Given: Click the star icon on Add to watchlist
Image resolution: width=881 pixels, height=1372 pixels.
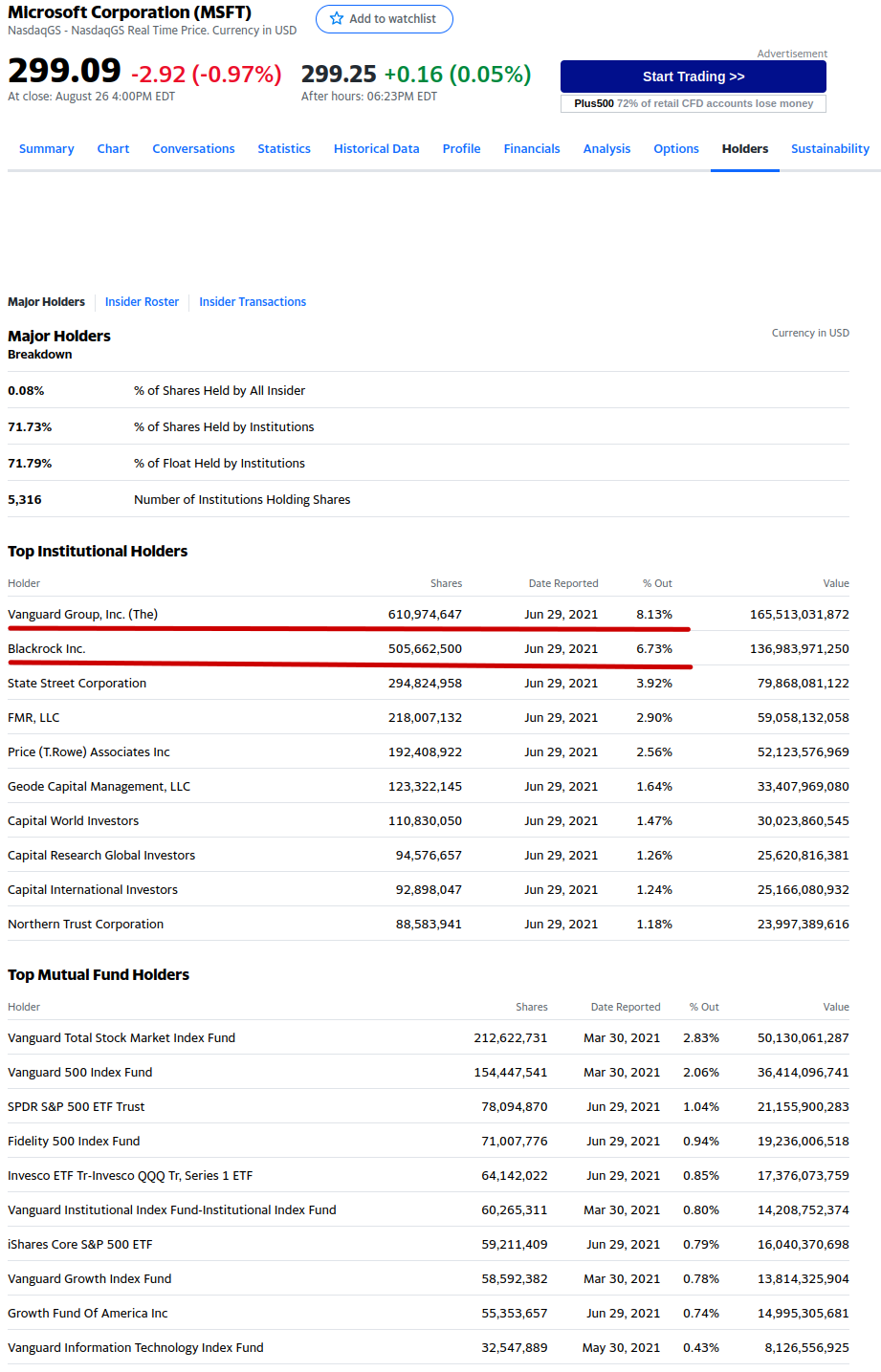Looking at the screenshot, I should point(337,19).
